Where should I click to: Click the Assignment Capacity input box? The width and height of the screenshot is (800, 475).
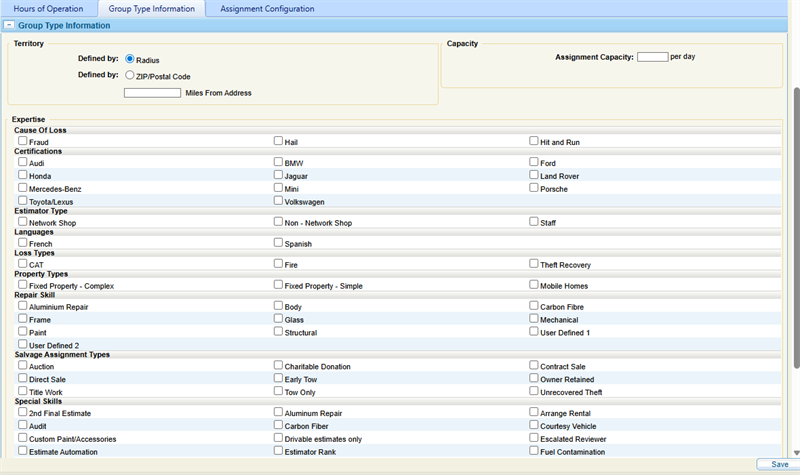click(x=652, y=57)
